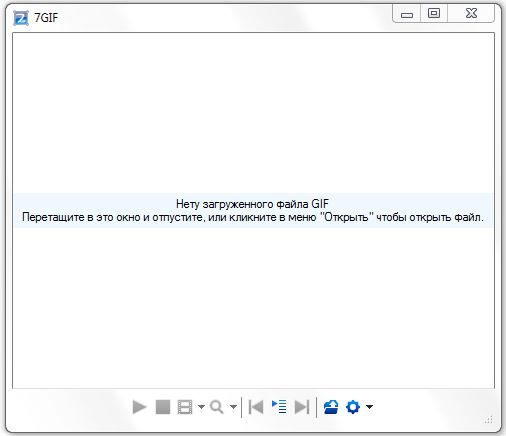
Task: Maximize the 7GIF window
Action: (434, 14)
